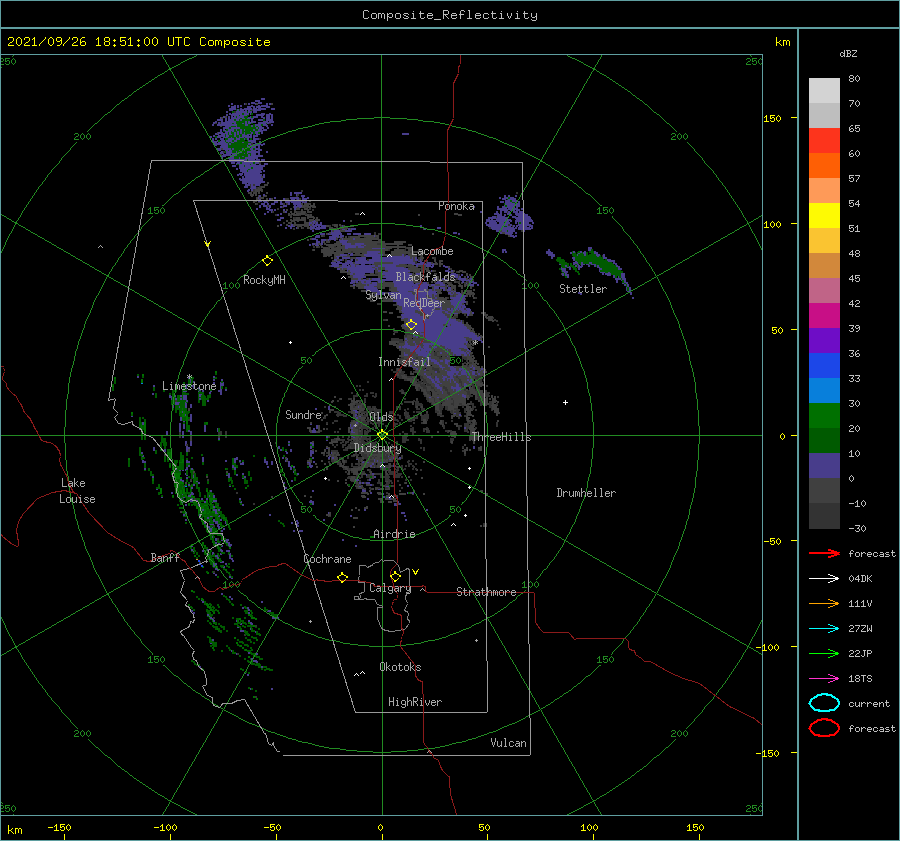900x841 pixels.
Task: Select the green 30 dBZ color swatch
Action: click(824, 415)
